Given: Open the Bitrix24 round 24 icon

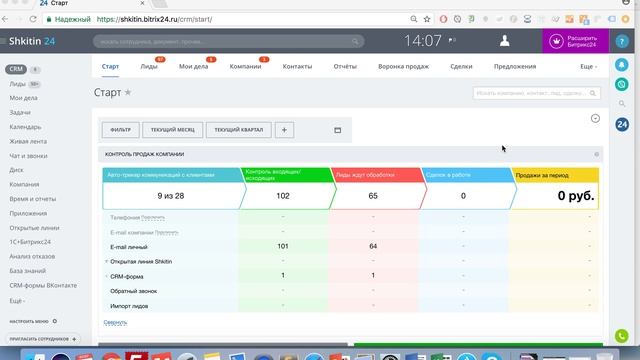Looking at the screenshot, I should pyautogui.click(x=622, y=124).
